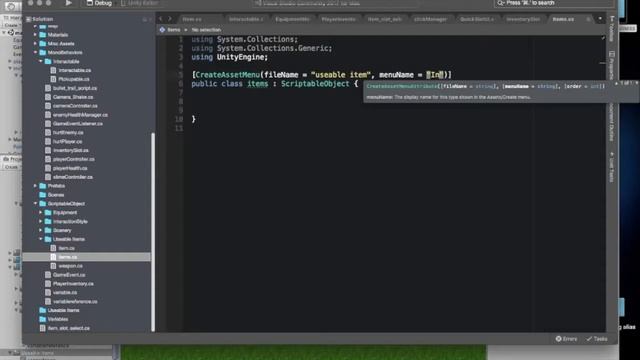Select the Scenes folder

(x=56, y=195)
